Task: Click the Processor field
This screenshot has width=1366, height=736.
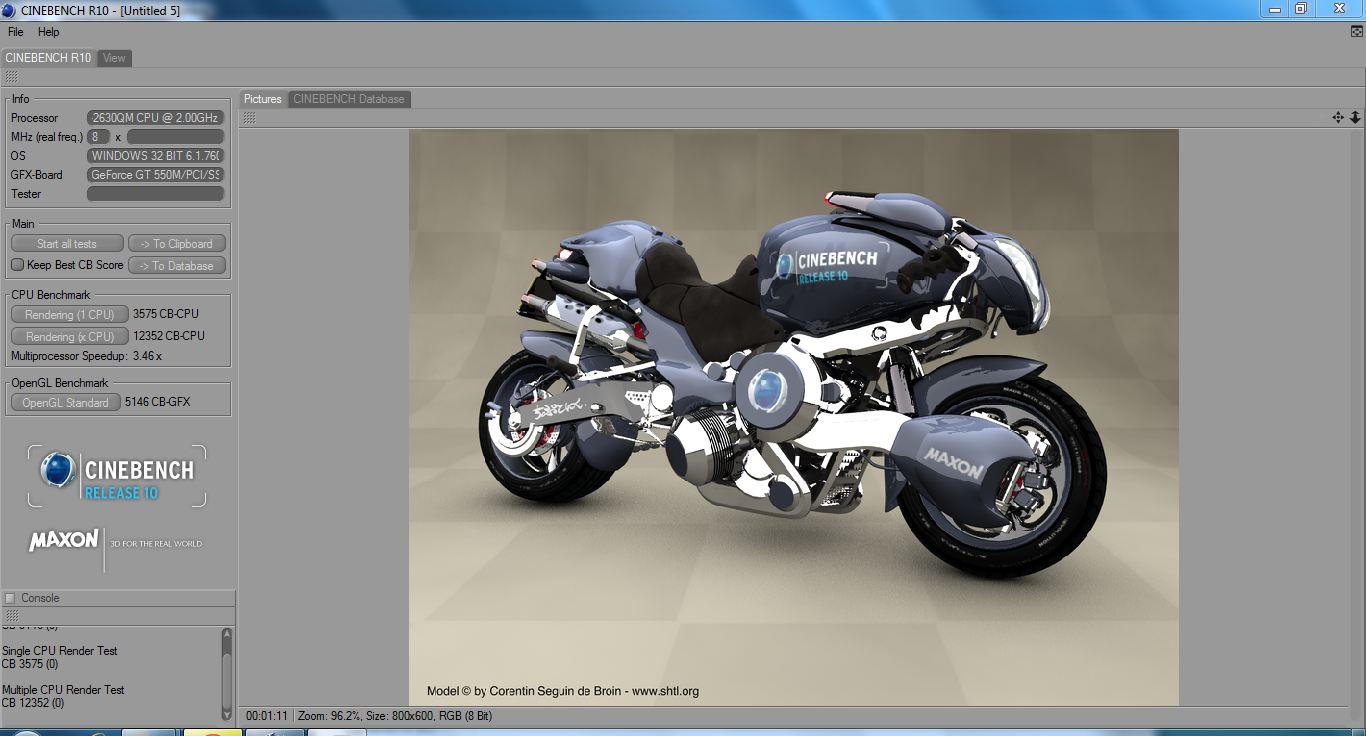Action: [156, 118]
